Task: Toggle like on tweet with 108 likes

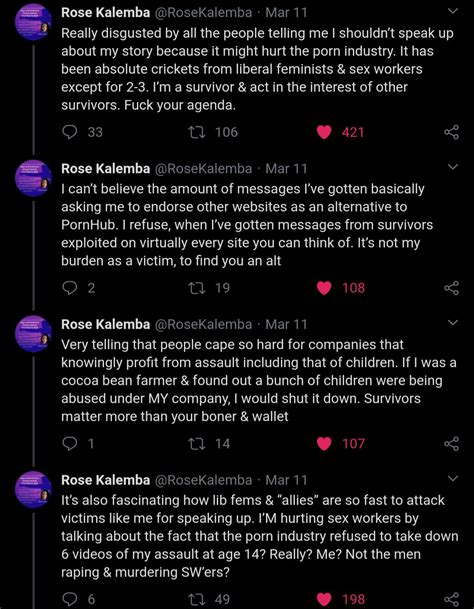Action: (324, 288)
